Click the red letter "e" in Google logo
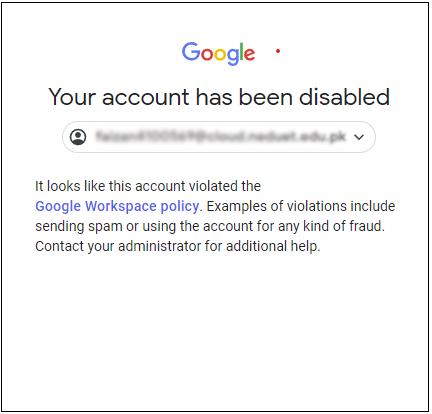The image size is (432, 414). pos(250,54)
